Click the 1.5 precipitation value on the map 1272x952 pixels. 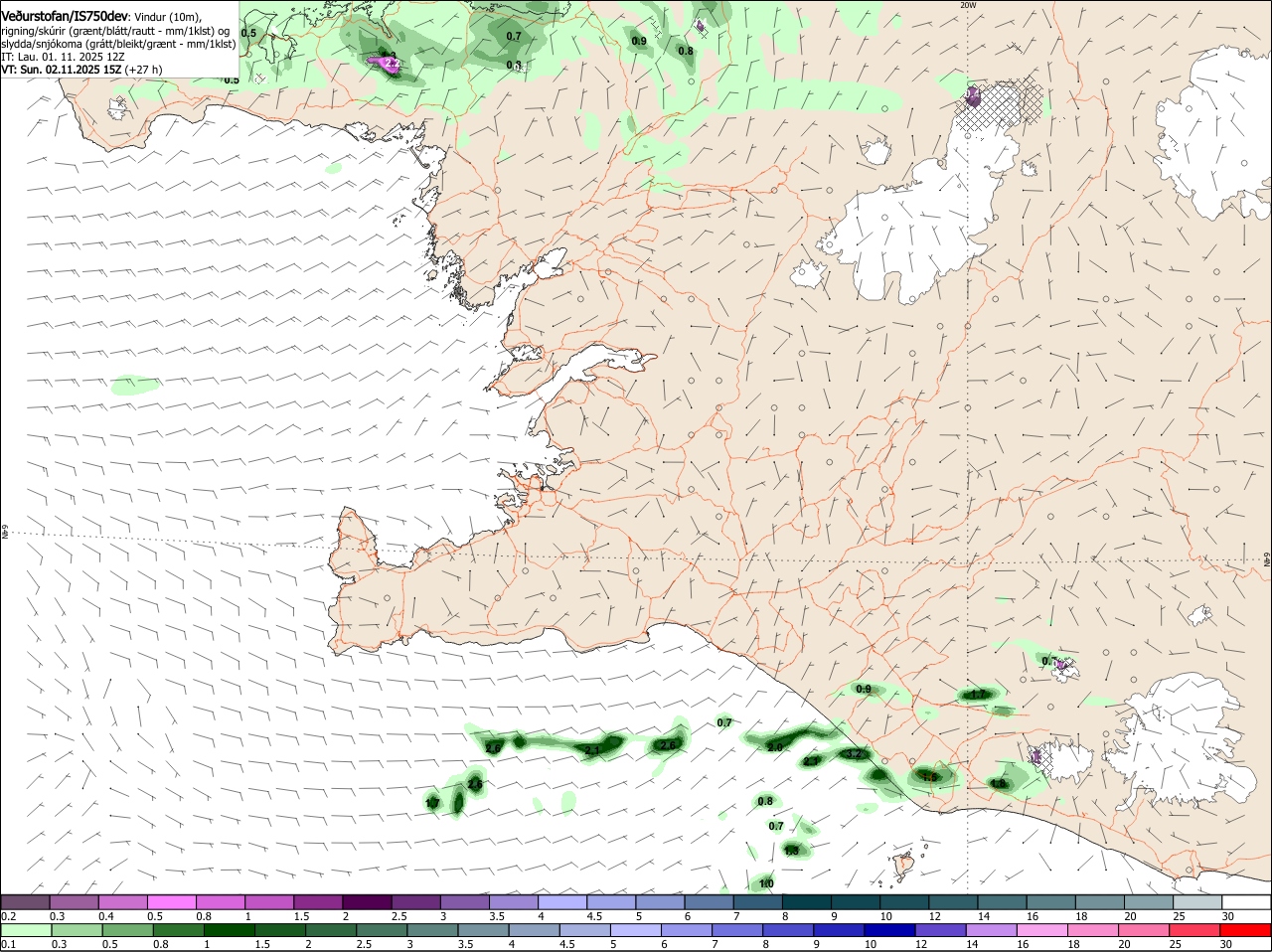pyautogui.click(x=930, y=777)
